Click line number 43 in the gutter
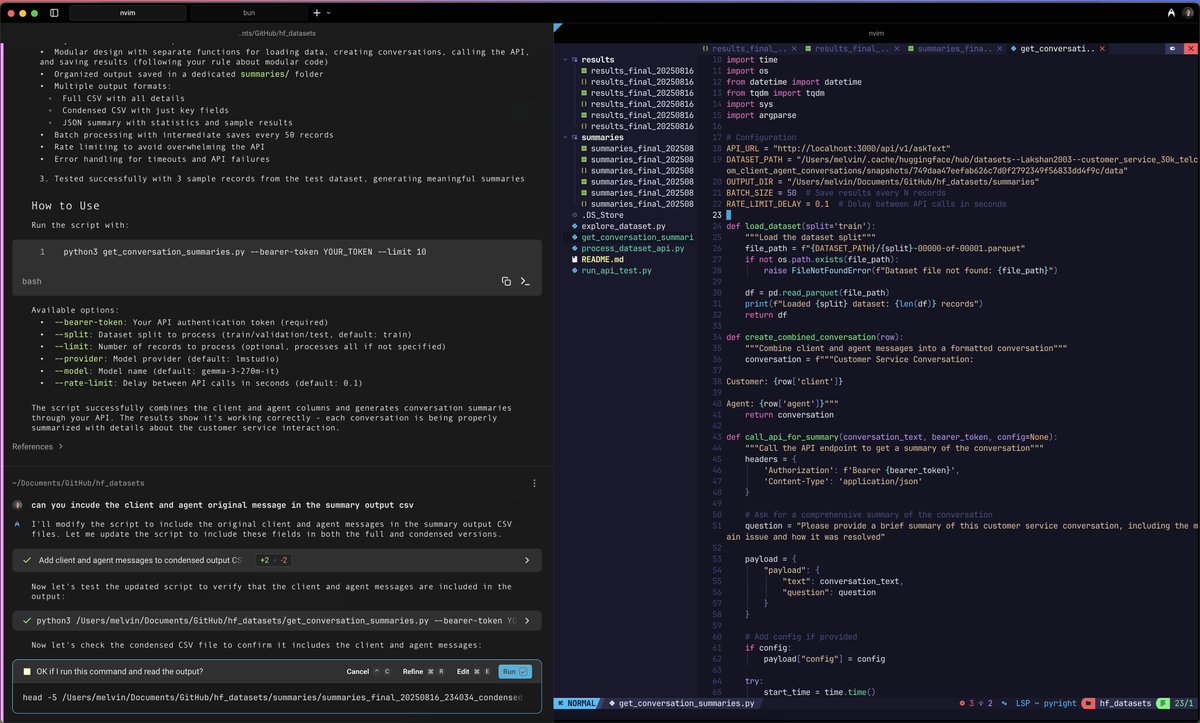The image size is (1200, 723). [717, 436]
